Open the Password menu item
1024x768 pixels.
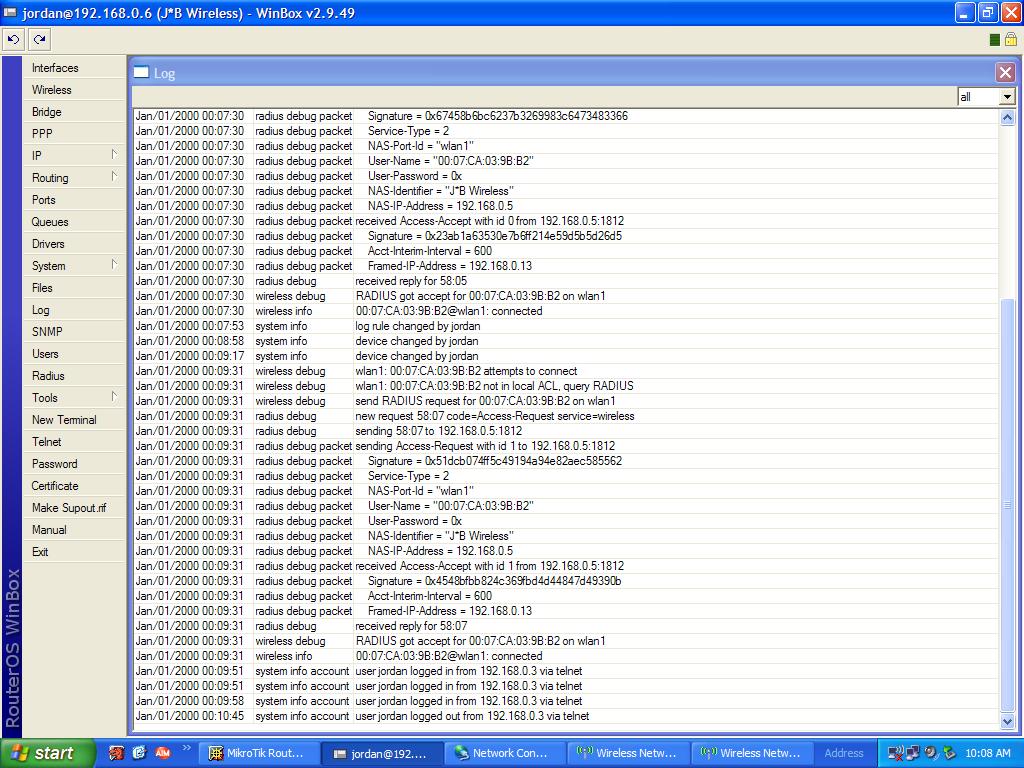click(74, 464)
